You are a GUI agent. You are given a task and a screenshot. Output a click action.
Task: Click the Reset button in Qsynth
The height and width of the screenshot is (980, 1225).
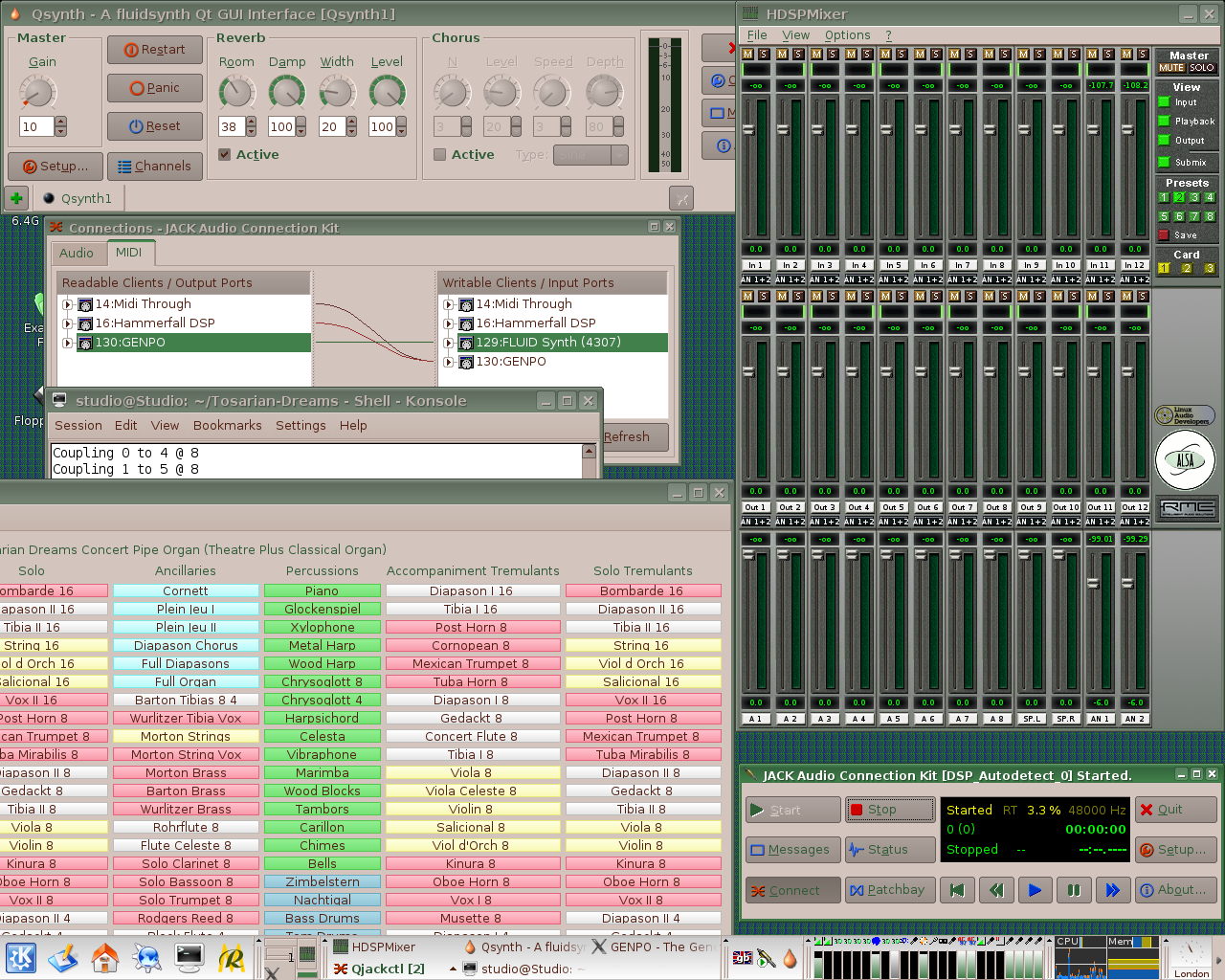pyautogui.click(x=155, y=126)
